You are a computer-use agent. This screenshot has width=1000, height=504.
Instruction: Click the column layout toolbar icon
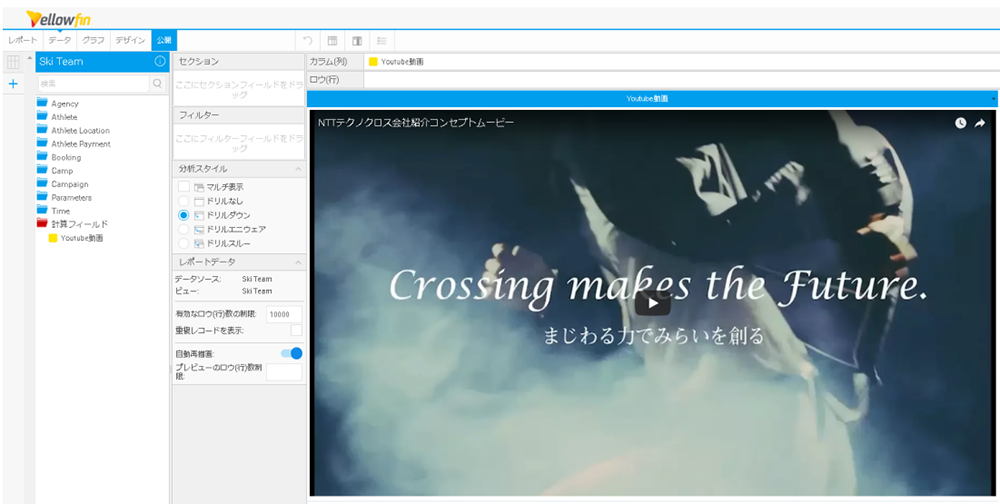(357, 41)
